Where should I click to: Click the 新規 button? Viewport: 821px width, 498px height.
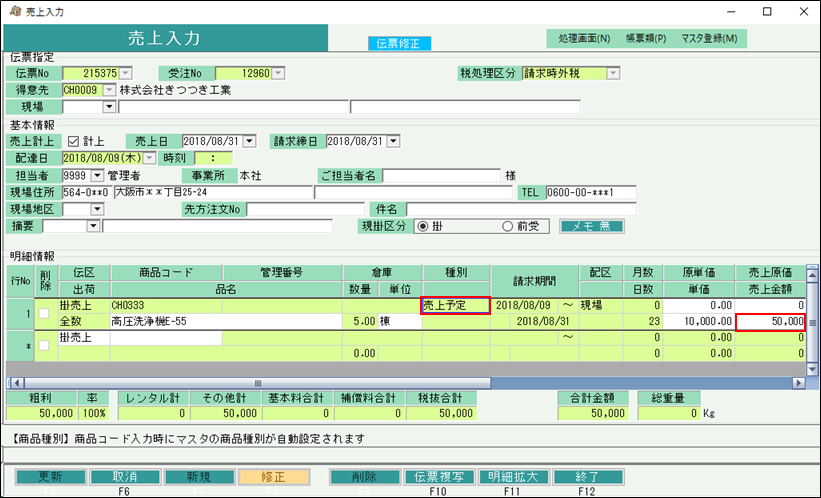point(199,477)
